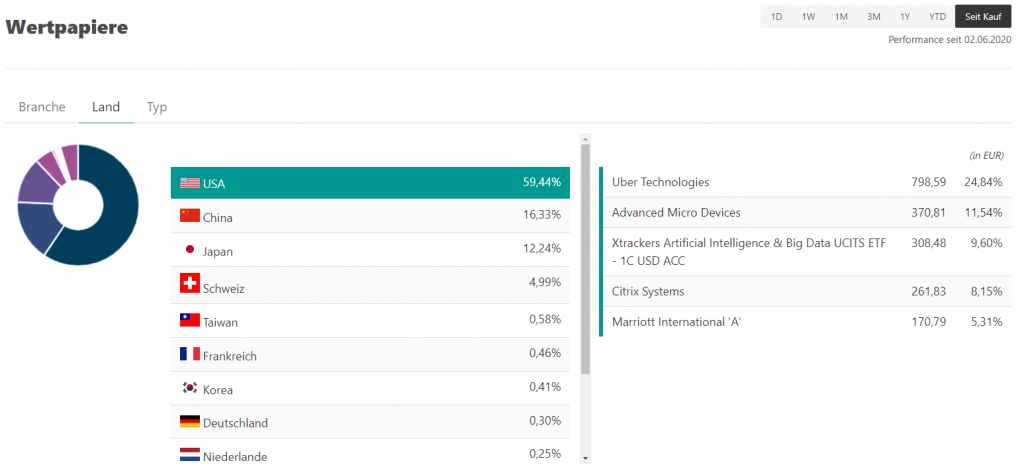
Task: Switch to the Branche tab
Action: (x=42, y=107)
